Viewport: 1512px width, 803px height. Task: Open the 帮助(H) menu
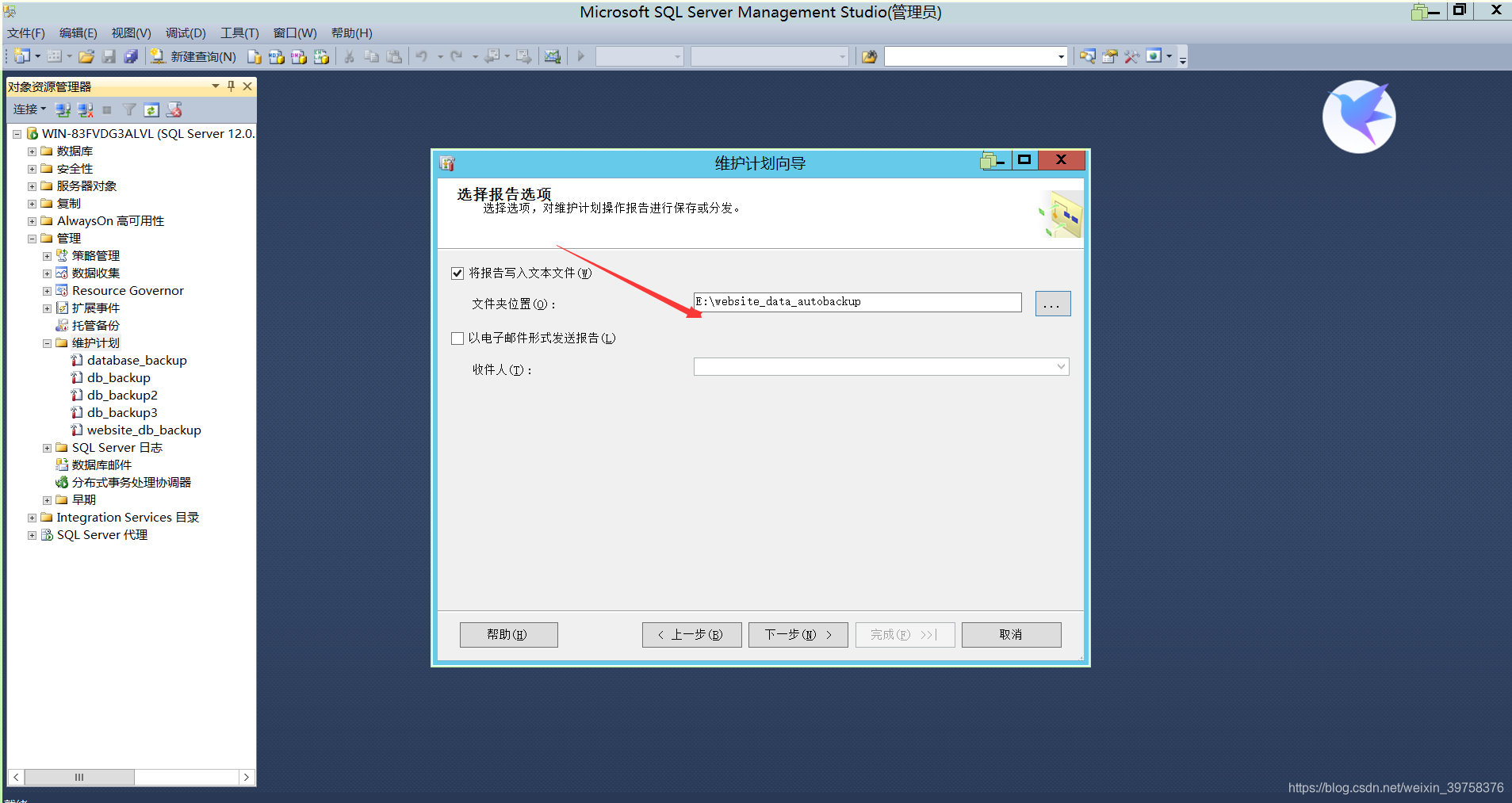pyautogui.click(x=352, y=33)
